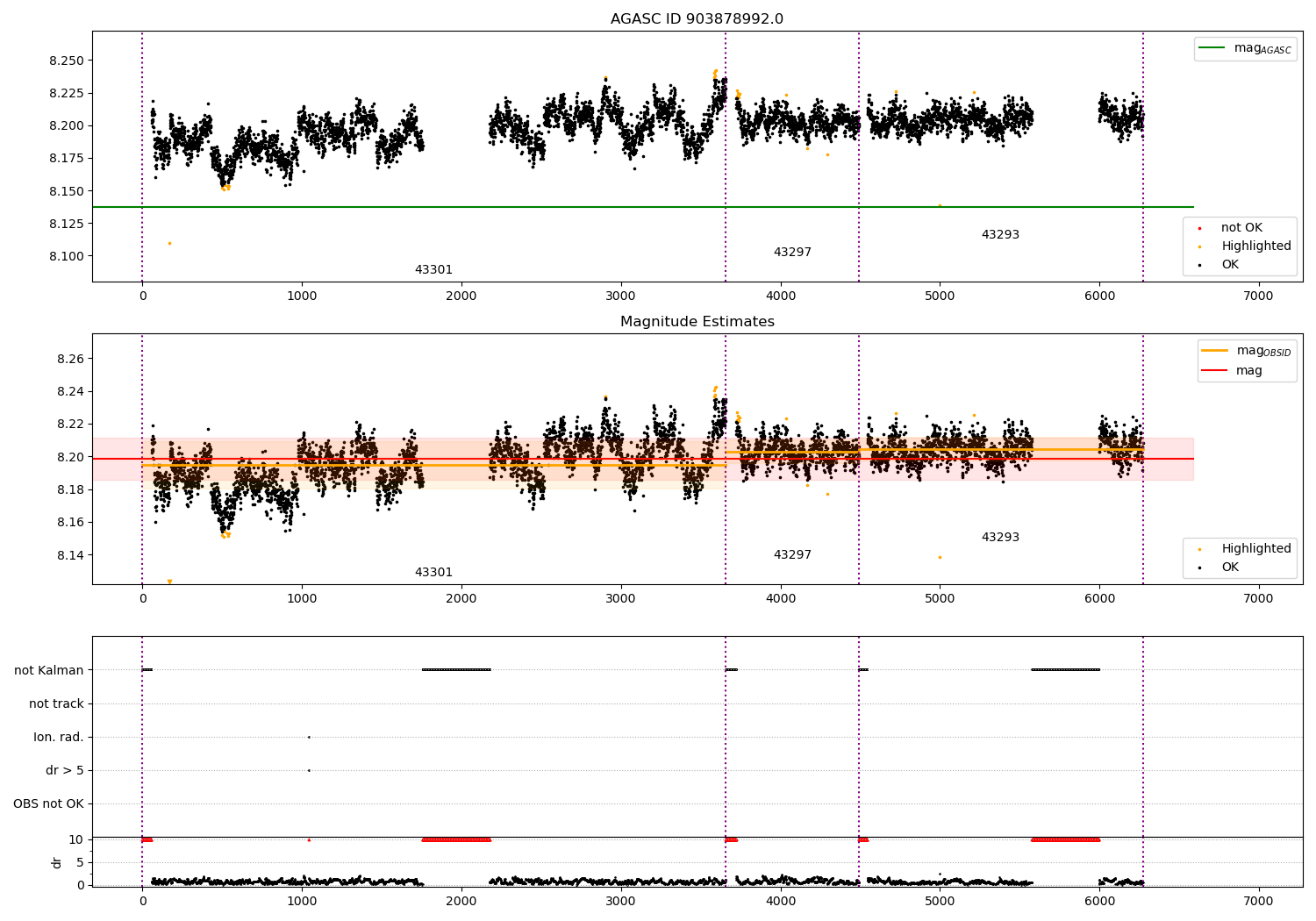1316x921 pixels.
Task: Click the "OBS not OK" row label
Action: pyautogui.click(x=48, y=804)
